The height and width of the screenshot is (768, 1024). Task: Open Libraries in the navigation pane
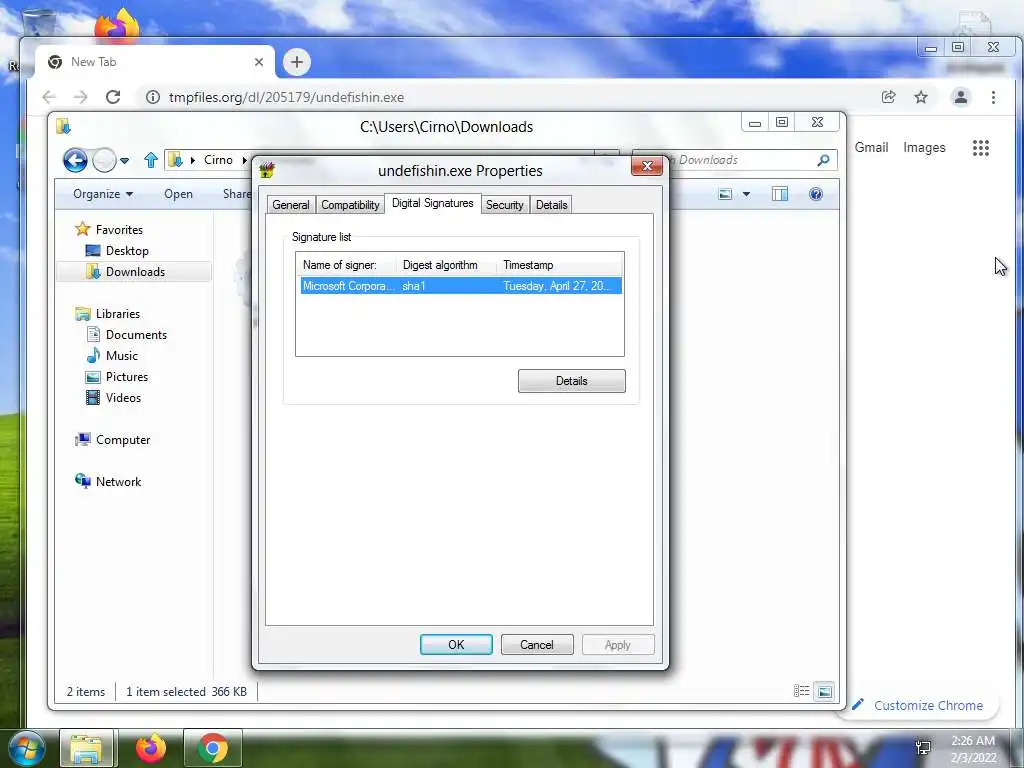pyautogui.click(x=108, y=313)
